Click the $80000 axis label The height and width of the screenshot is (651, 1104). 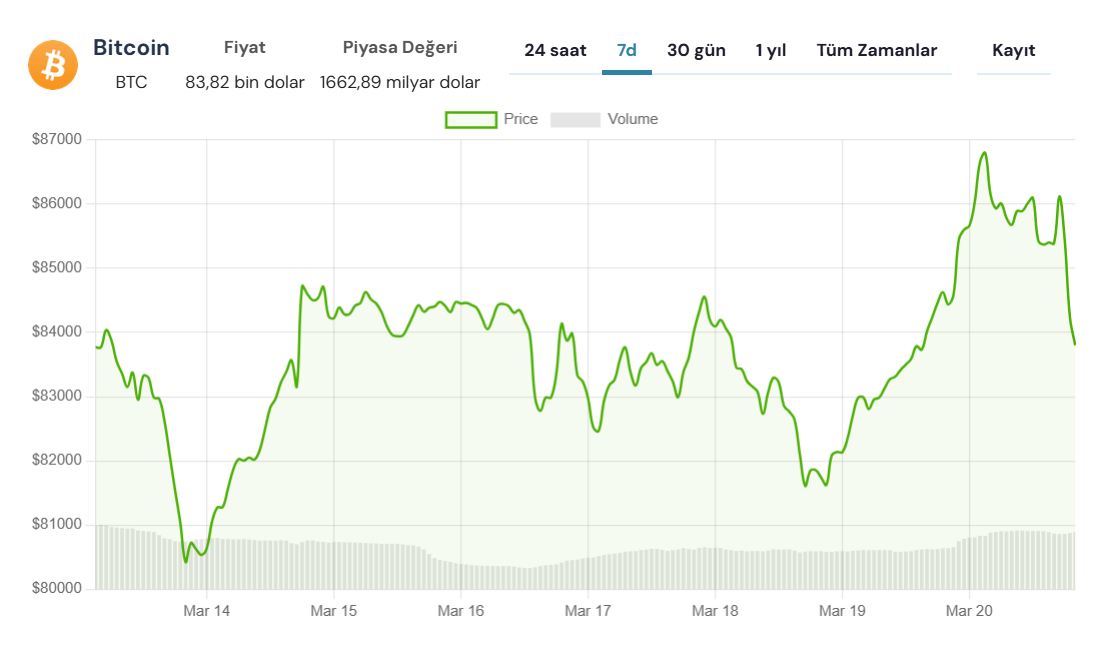pos(57,588)
